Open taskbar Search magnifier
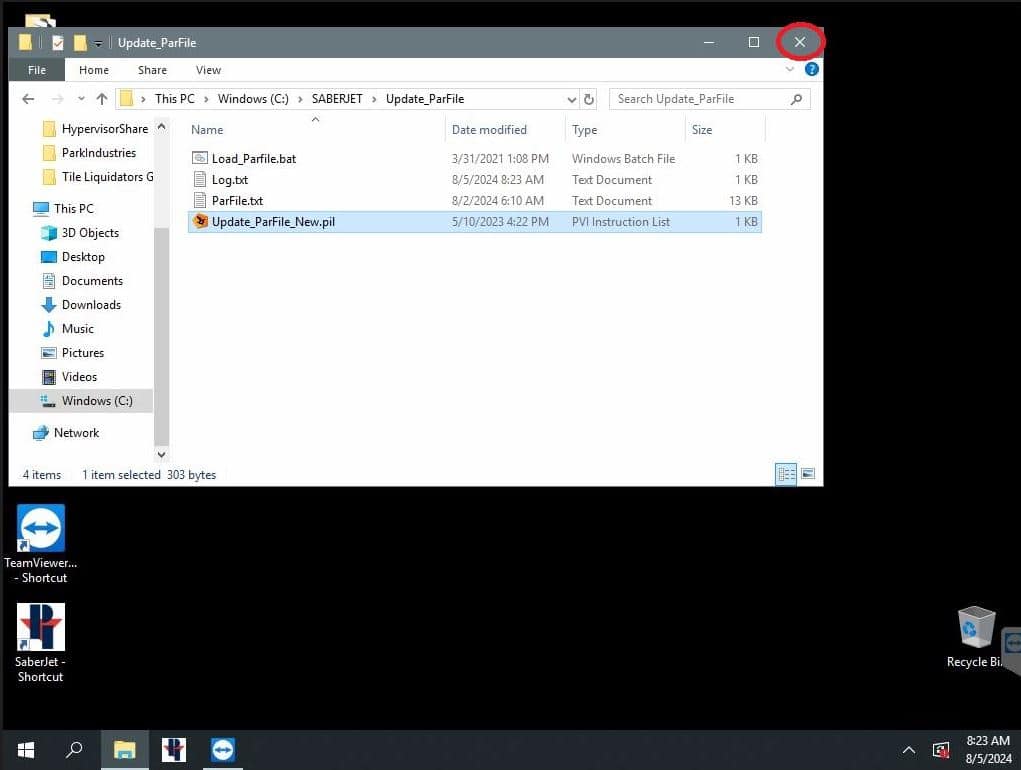Image resolution: width=1021 pixels, height=770 pixels. pos(74,750)
